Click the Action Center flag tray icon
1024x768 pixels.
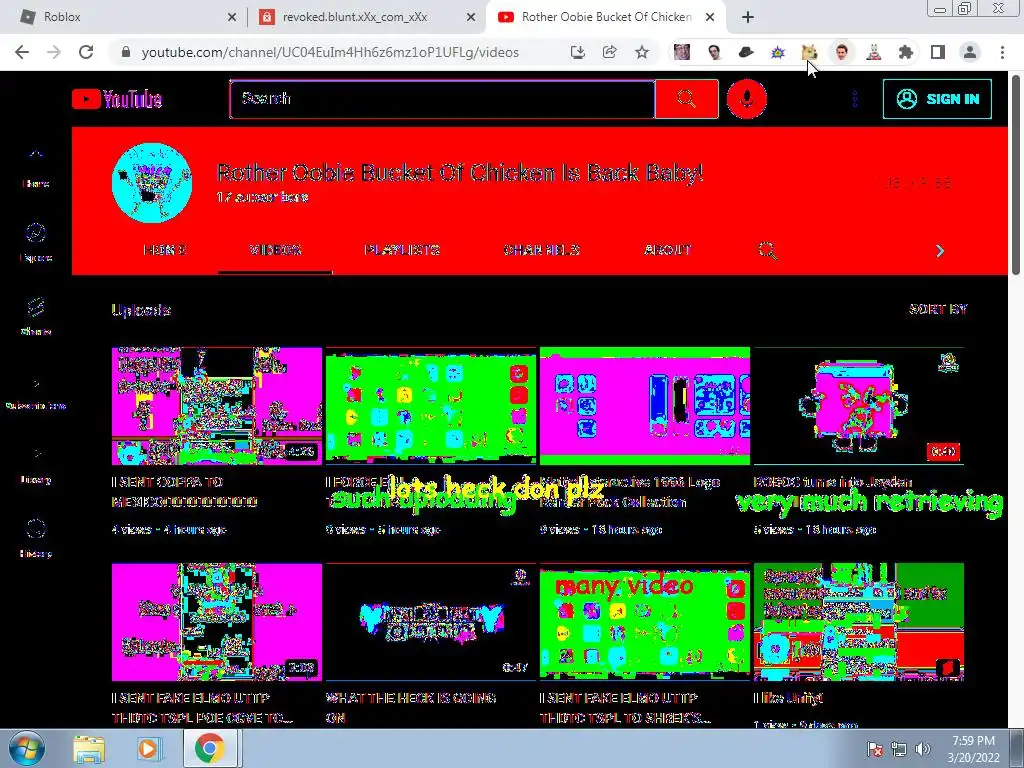[875, 749]
